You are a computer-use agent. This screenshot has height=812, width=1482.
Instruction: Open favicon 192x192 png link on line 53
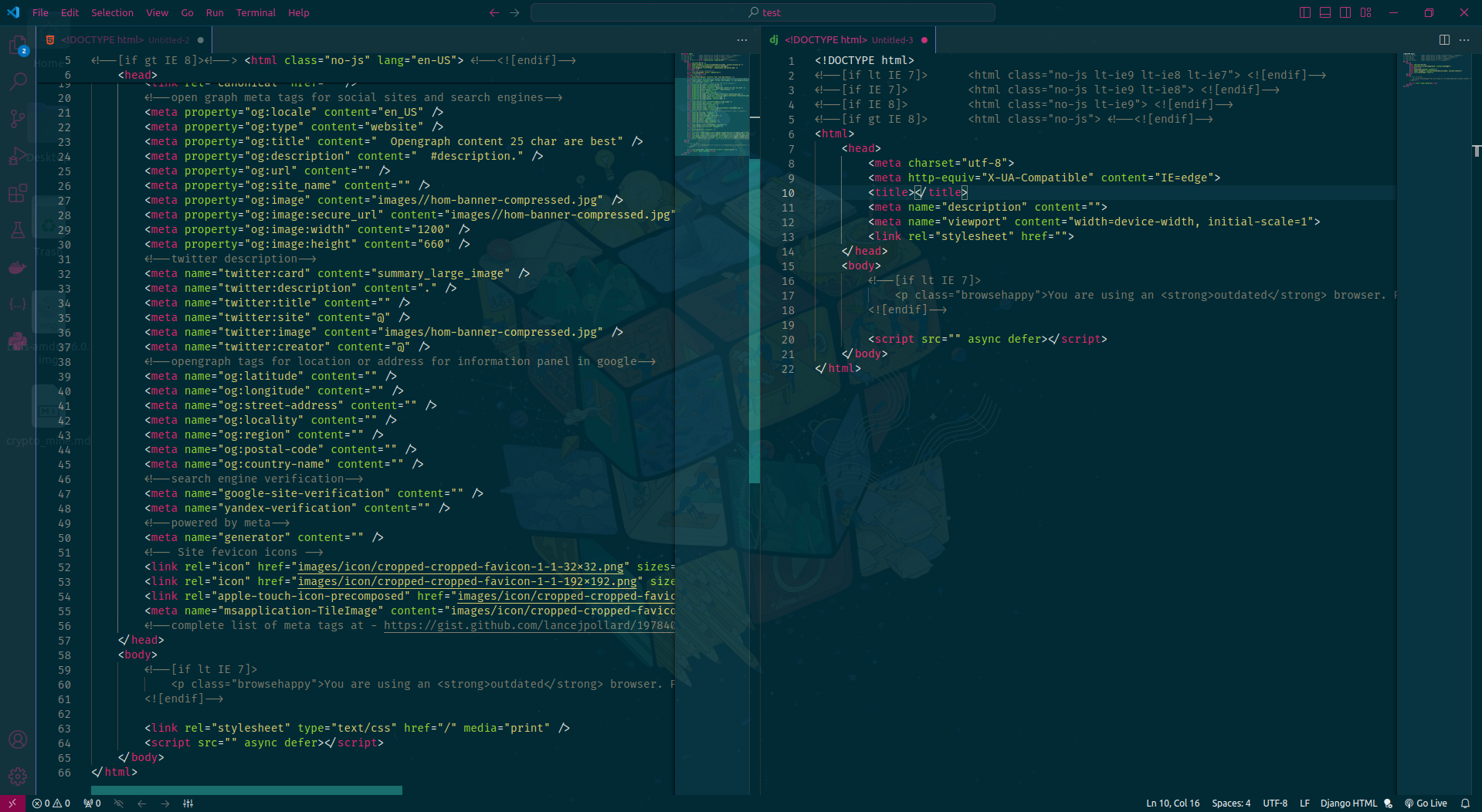467,581
